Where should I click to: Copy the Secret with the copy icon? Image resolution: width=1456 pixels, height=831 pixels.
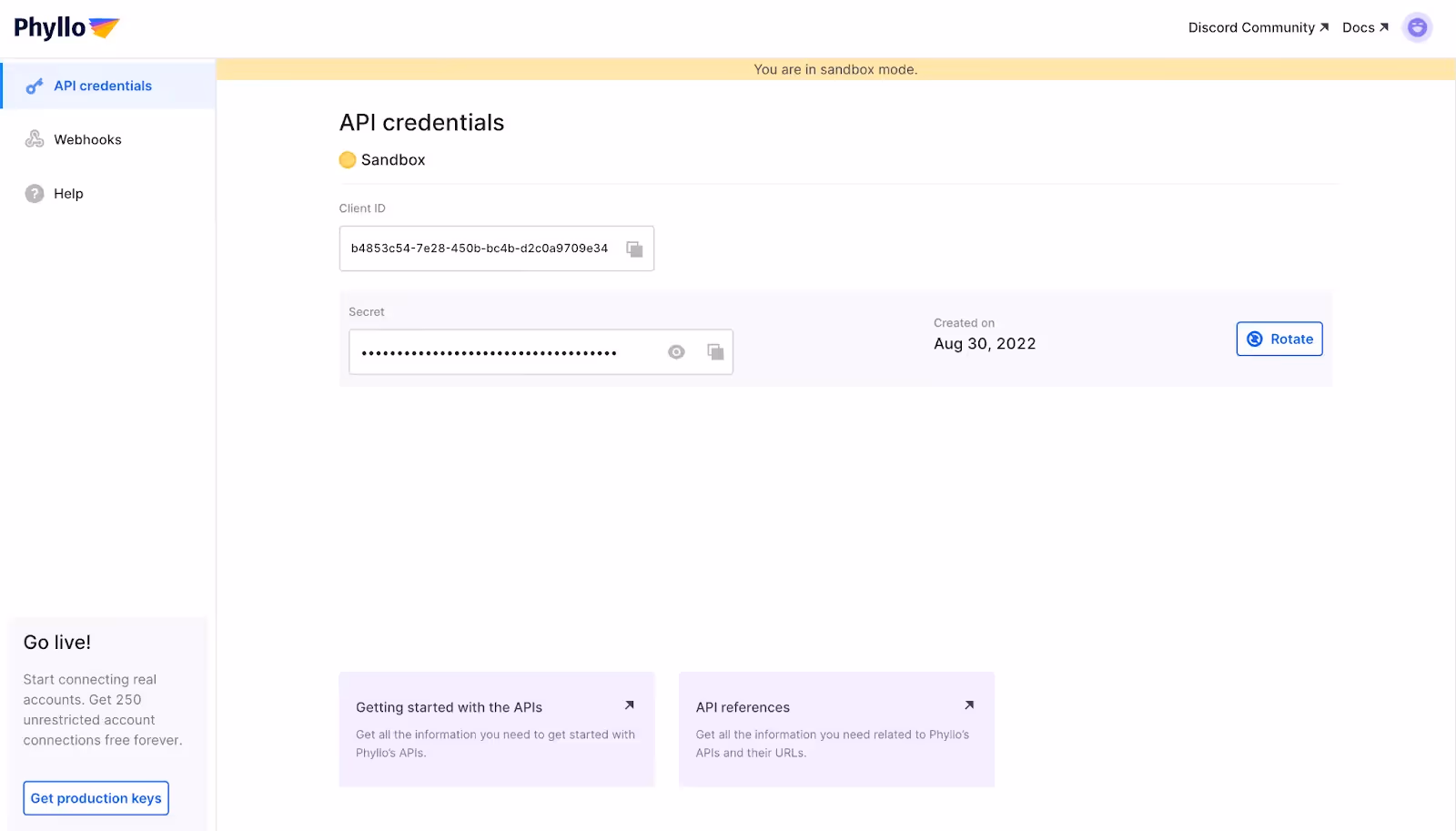coord(715,352)
